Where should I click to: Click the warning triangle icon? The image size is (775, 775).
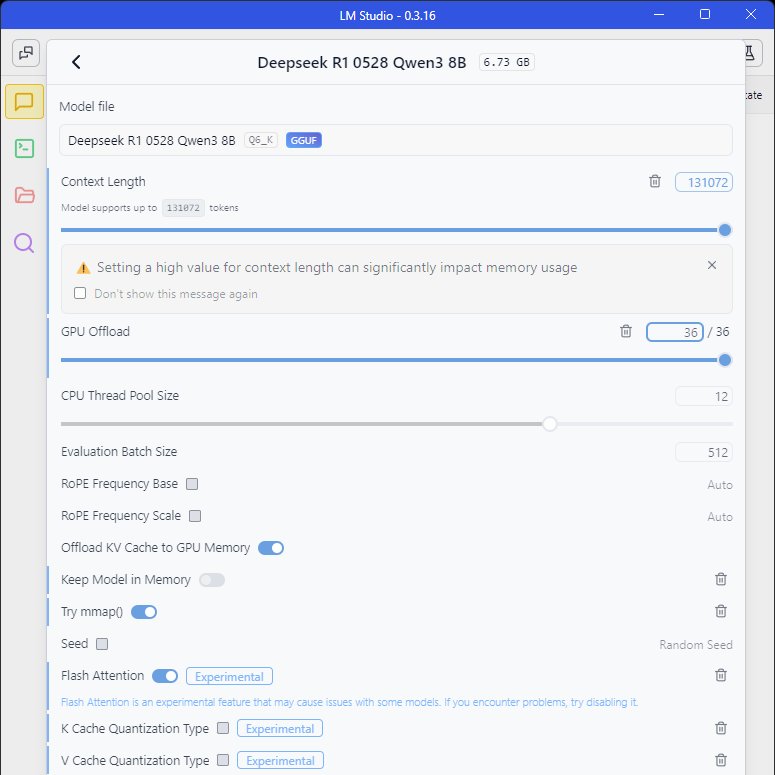click(x=84, y=268)
